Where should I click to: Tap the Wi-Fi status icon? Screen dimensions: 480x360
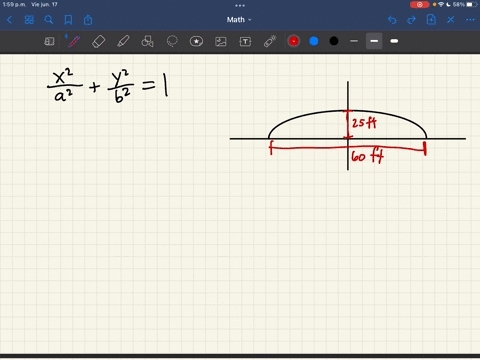(441, 4)
